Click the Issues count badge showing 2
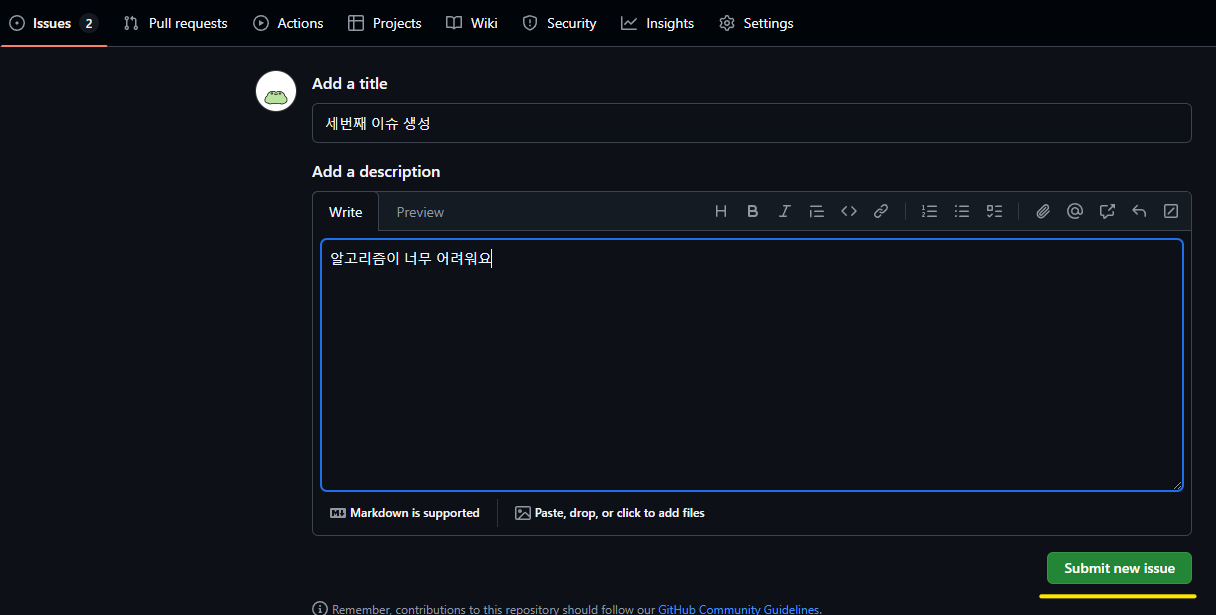1216x615 pixels. pos(89,23)
